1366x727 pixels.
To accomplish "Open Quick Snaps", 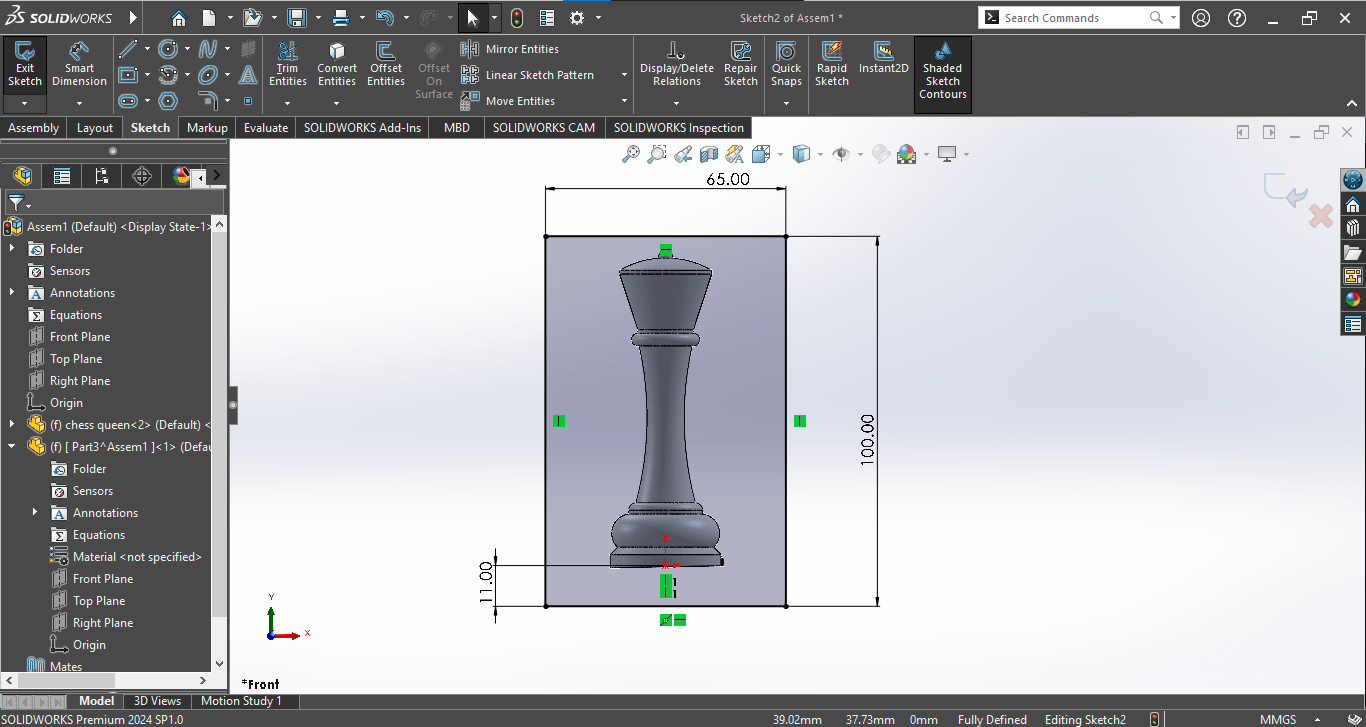I will pos(787,64).
